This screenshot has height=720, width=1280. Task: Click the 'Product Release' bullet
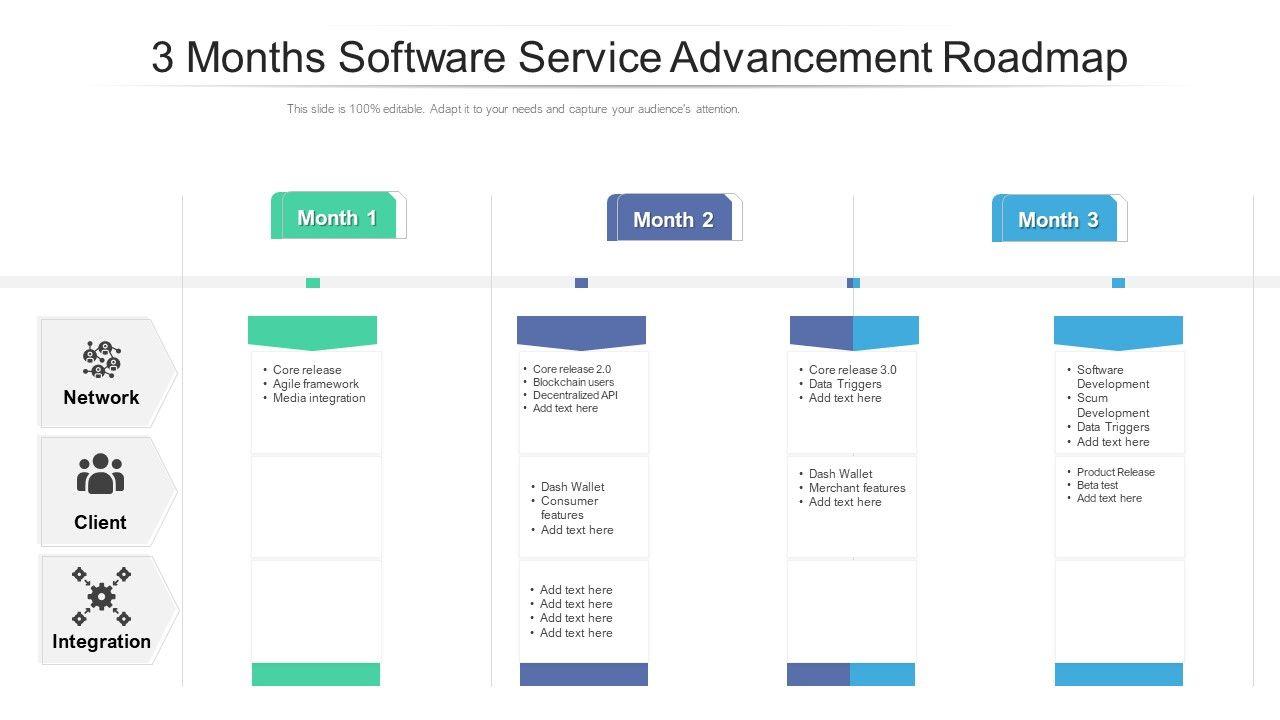[1116, 472]
